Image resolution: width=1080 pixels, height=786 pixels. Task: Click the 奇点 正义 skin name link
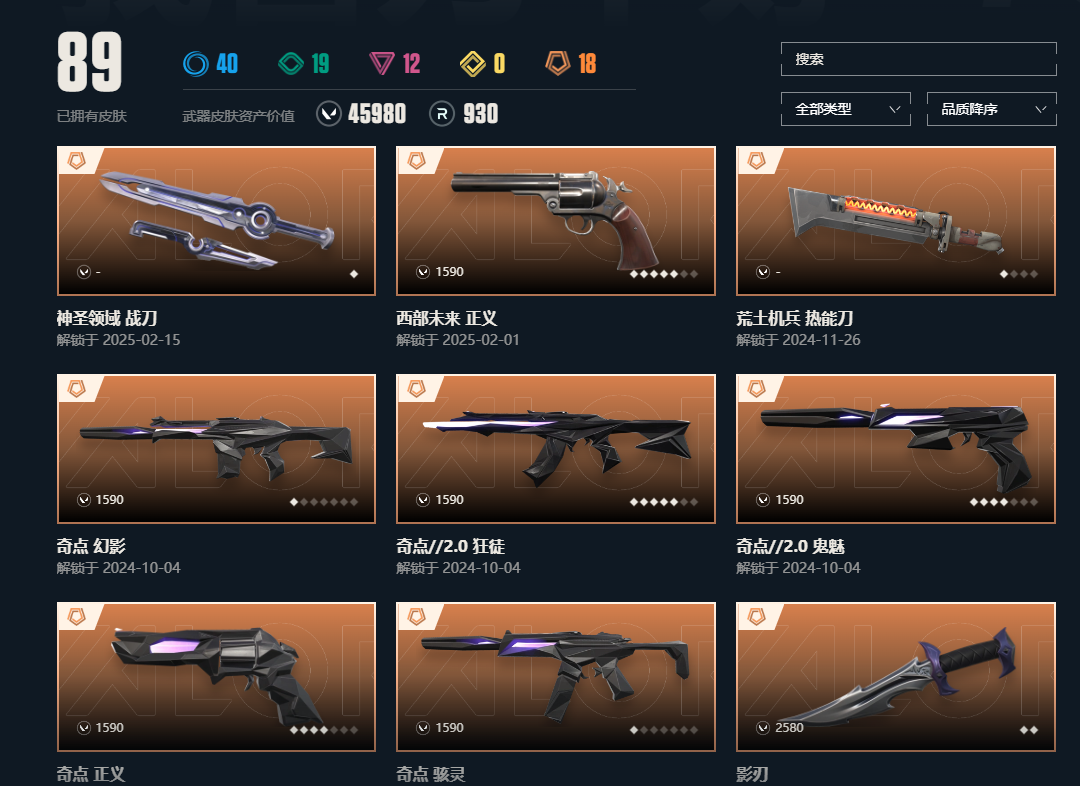(x=91, y=774)
